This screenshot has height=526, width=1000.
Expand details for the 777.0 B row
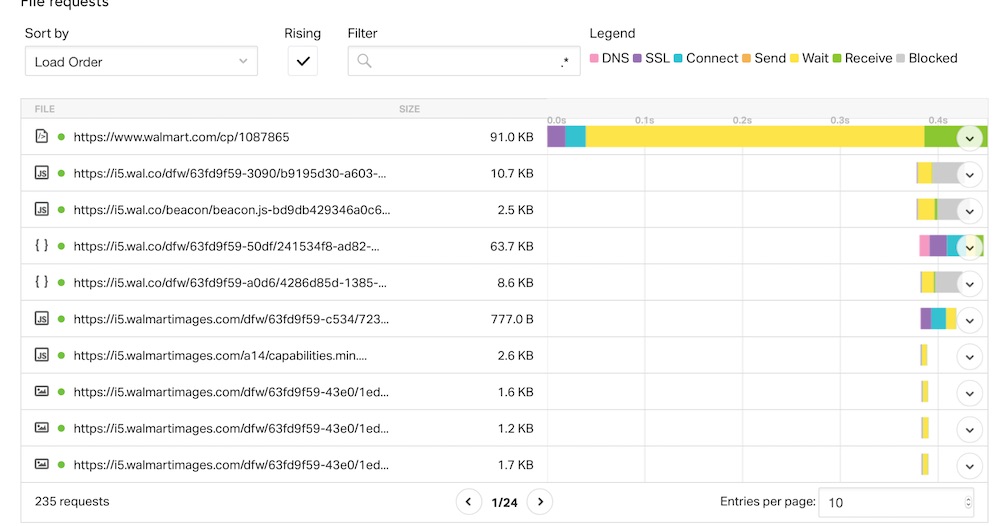(x=969, y=320)
